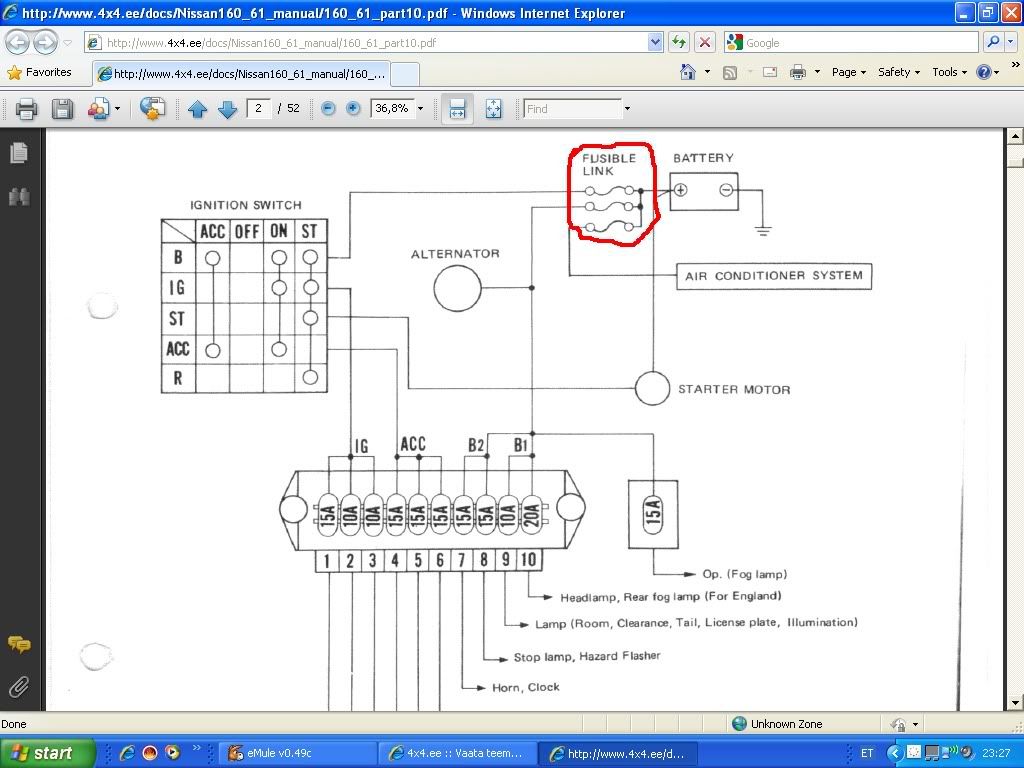Go to the previous PDF page
Screen dimensions: 1024x768
(197, 109)
